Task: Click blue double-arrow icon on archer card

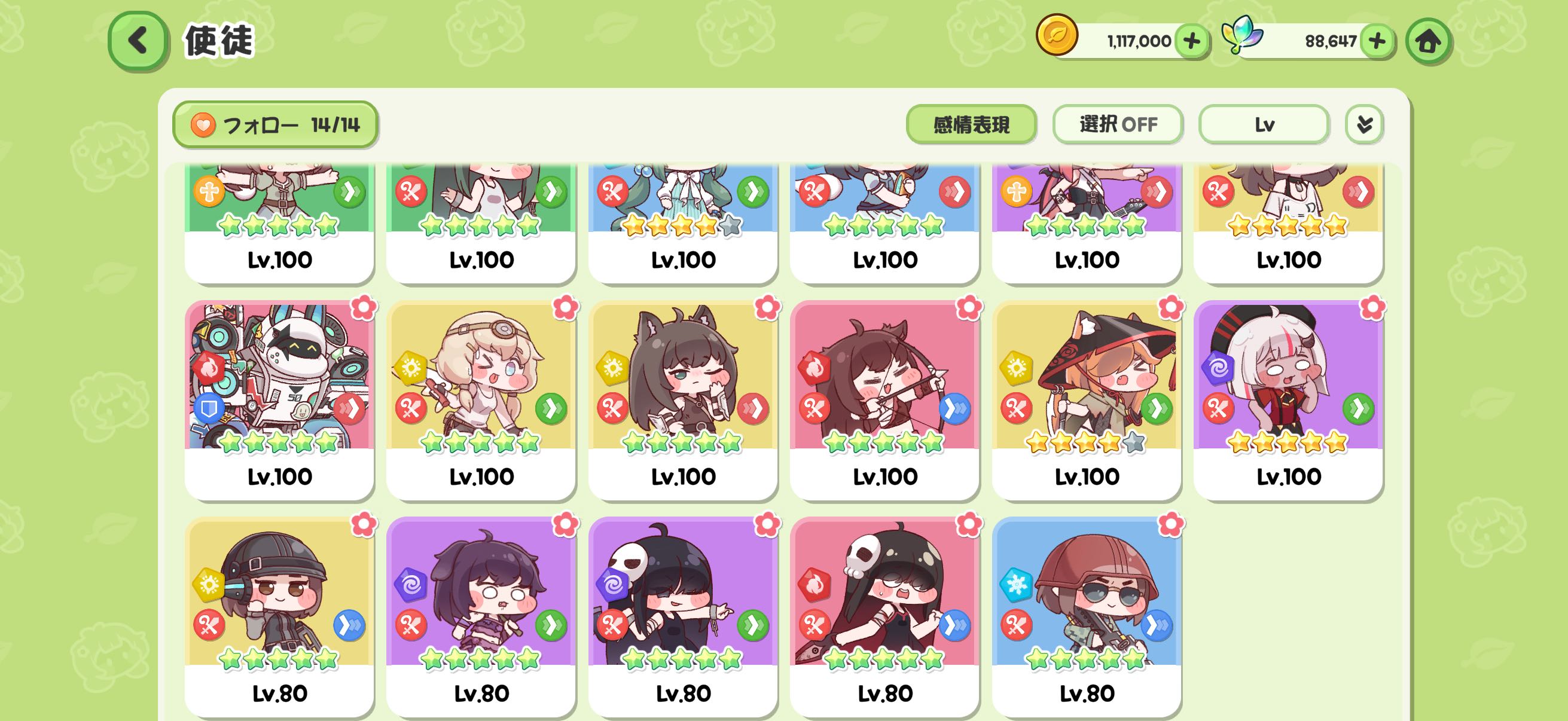Action: pyautogui.click(x=954, y=409)
